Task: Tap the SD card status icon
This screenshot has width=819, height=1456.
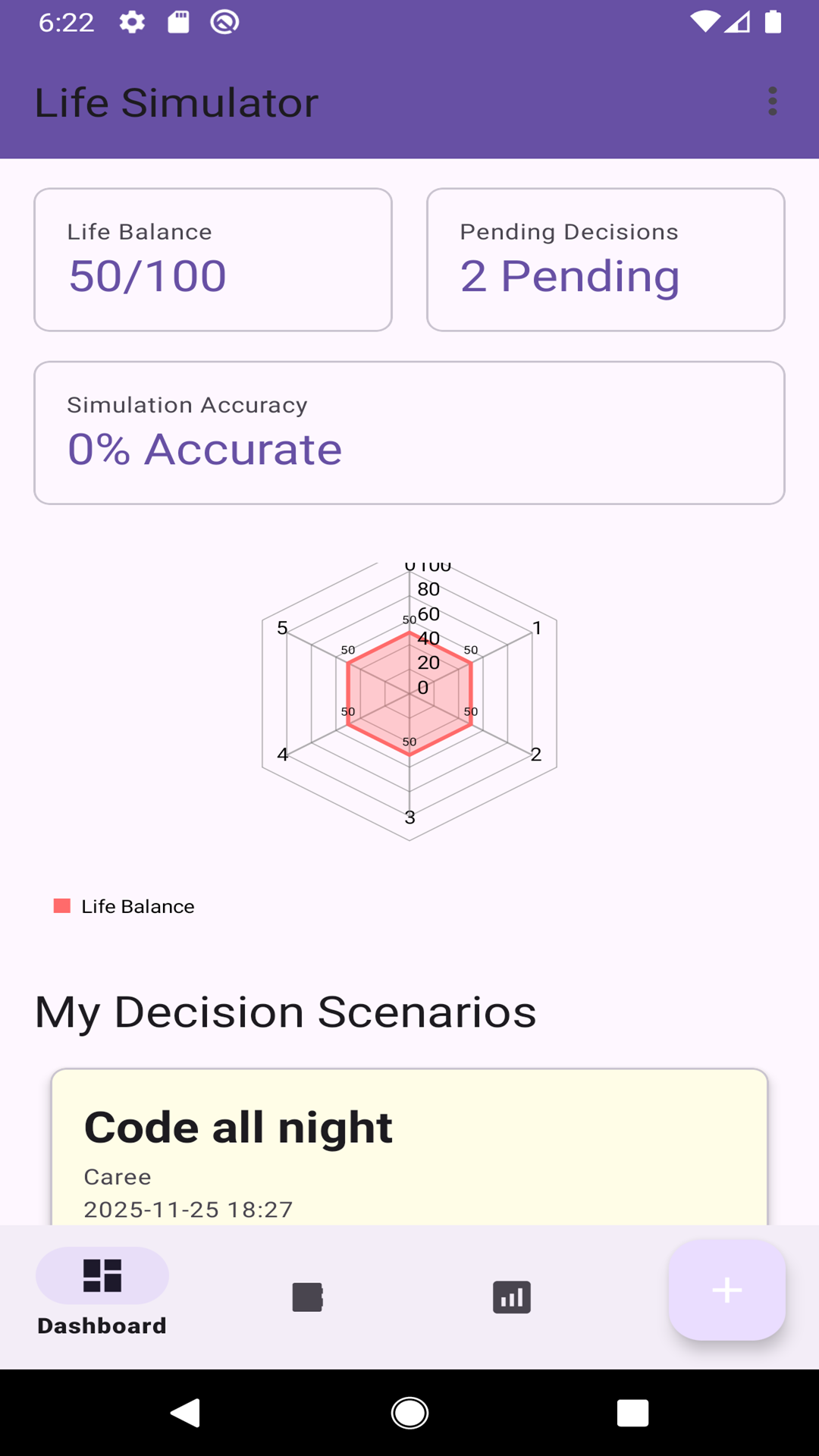Action: pos(178,22)
